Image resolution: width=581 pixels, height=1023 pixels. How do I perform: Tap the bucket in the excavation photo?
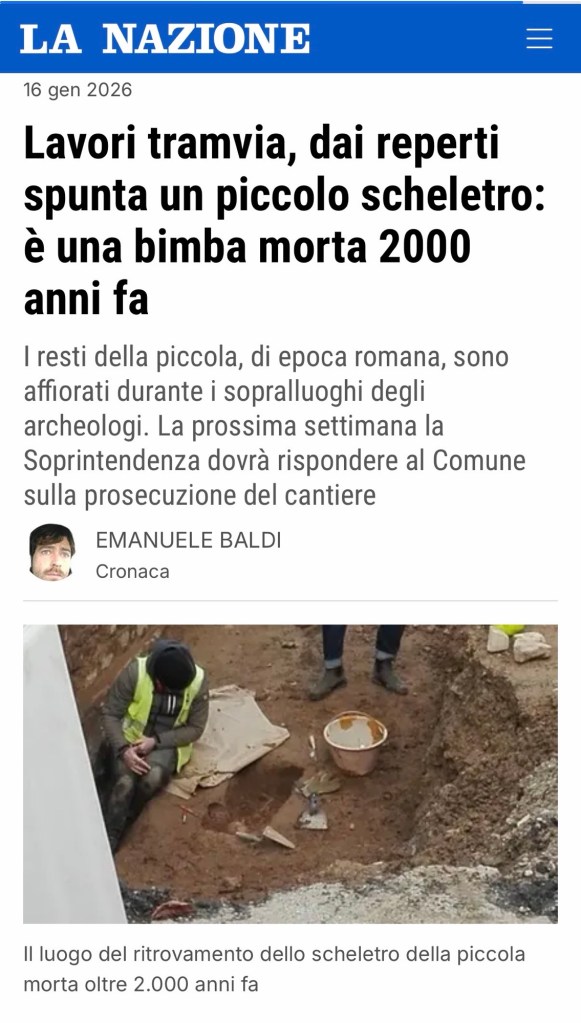click(x=355, y=741)
